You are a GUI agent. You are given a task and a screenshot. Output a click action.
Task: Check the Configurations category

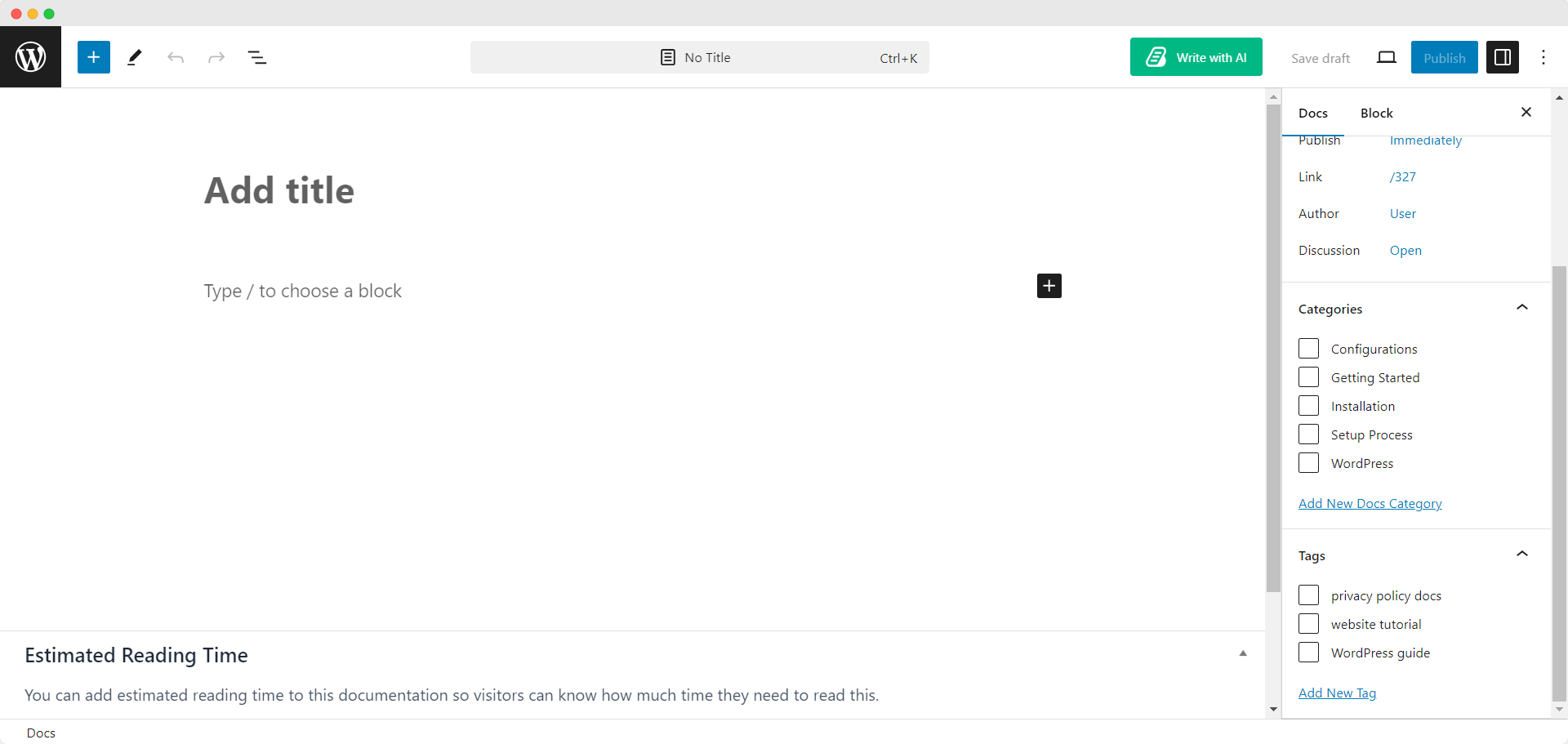(1308, 349)
